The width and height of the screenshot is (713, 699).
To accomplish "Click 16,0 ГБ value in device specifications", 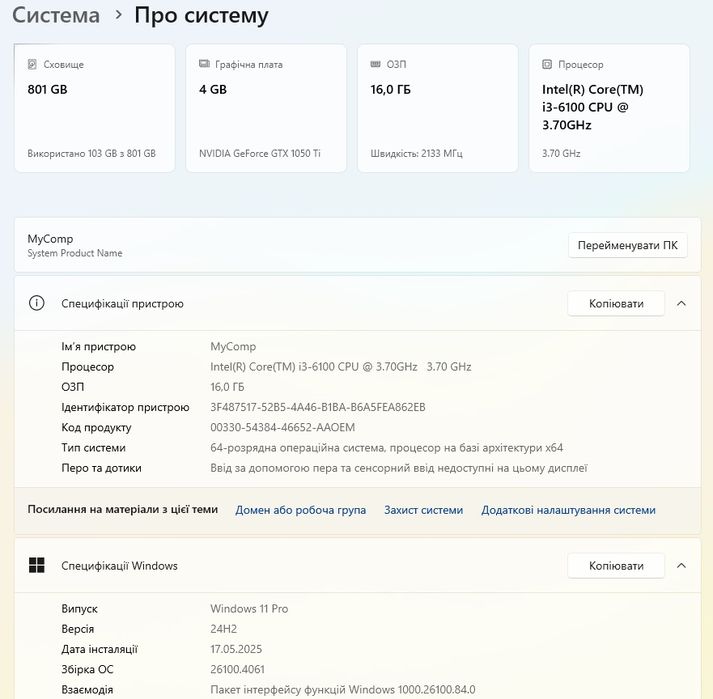I will [227, 387].
